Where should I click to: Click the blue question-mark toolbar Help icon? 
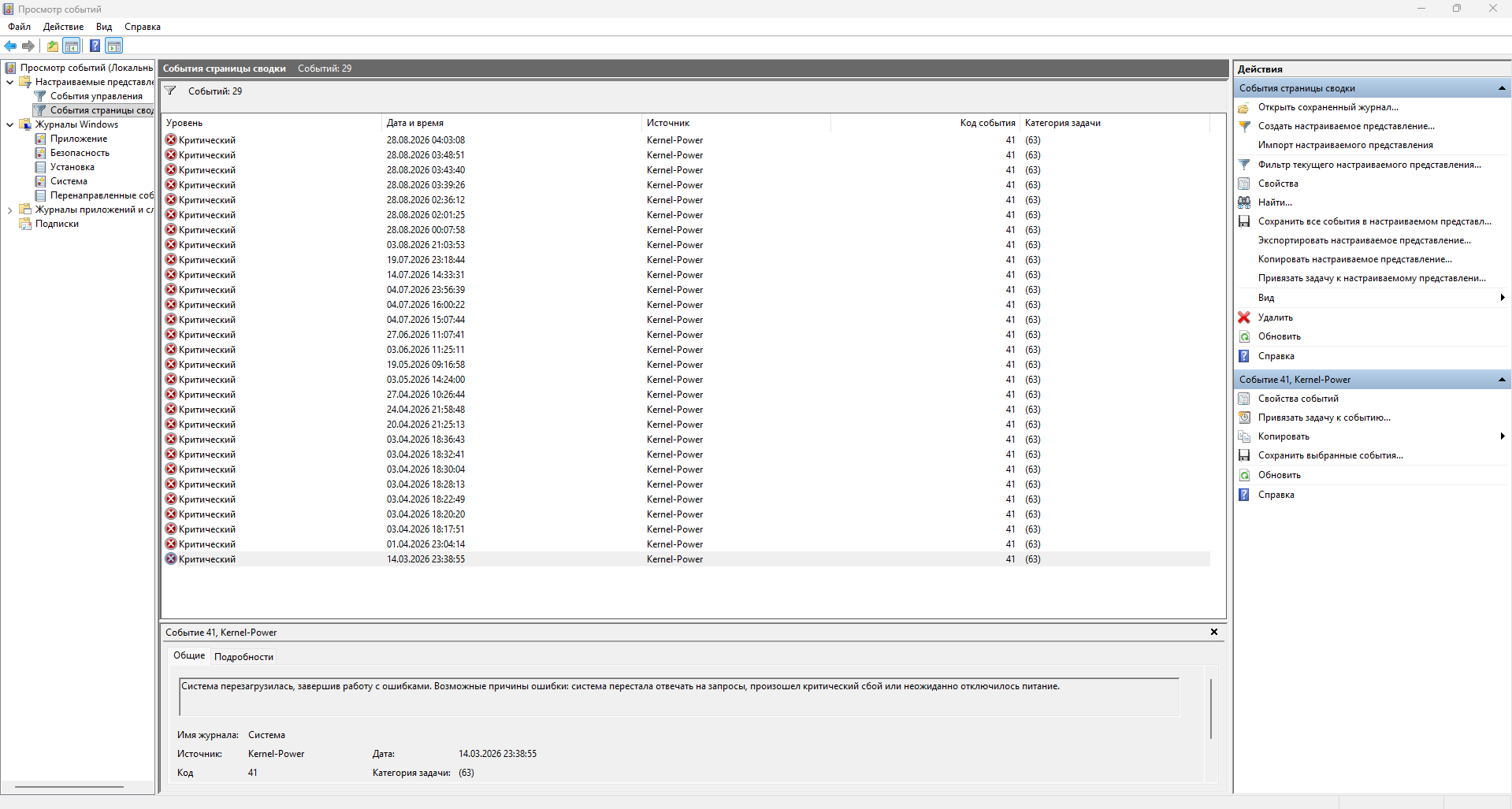point(95,46)
